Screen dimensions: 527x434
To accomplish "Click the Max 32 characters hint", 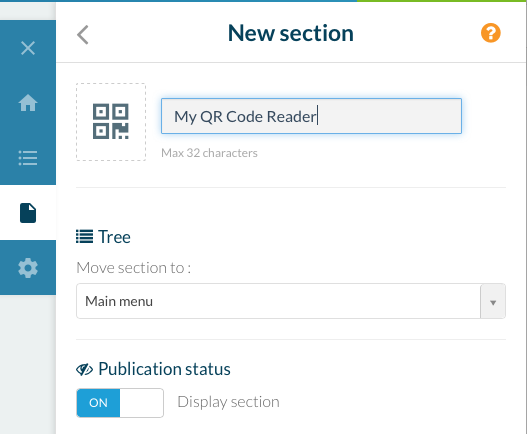I will (209, 153).
